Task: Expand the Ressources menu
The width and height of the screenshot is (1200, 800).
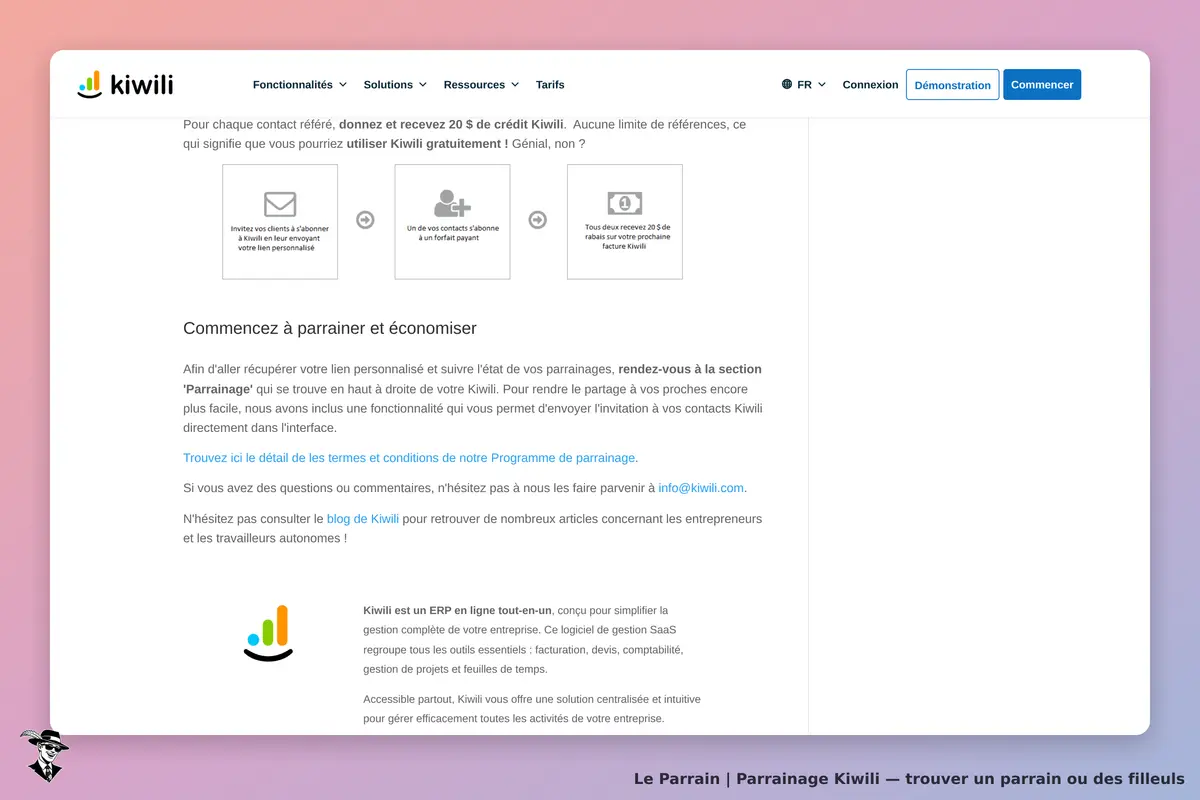Action: (x=481, y=85)
